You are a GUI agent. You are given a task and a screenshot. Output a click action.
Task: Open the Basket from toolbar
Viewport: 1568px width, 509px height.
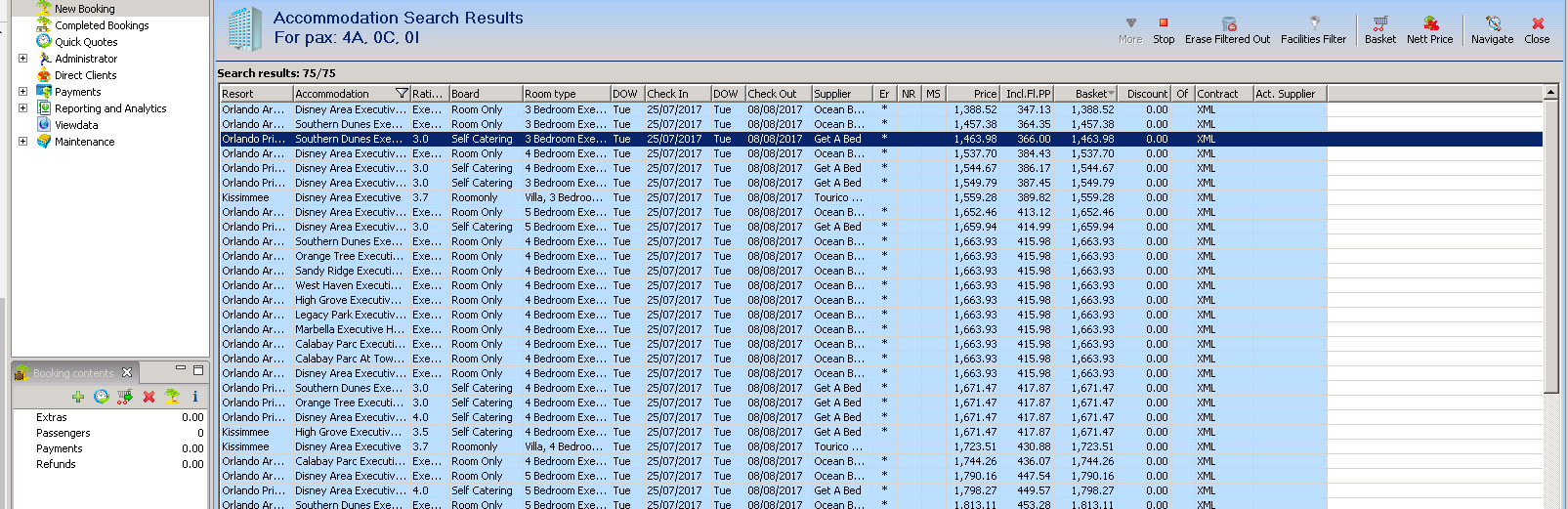pyautogui.click(x=1380, y=30)
